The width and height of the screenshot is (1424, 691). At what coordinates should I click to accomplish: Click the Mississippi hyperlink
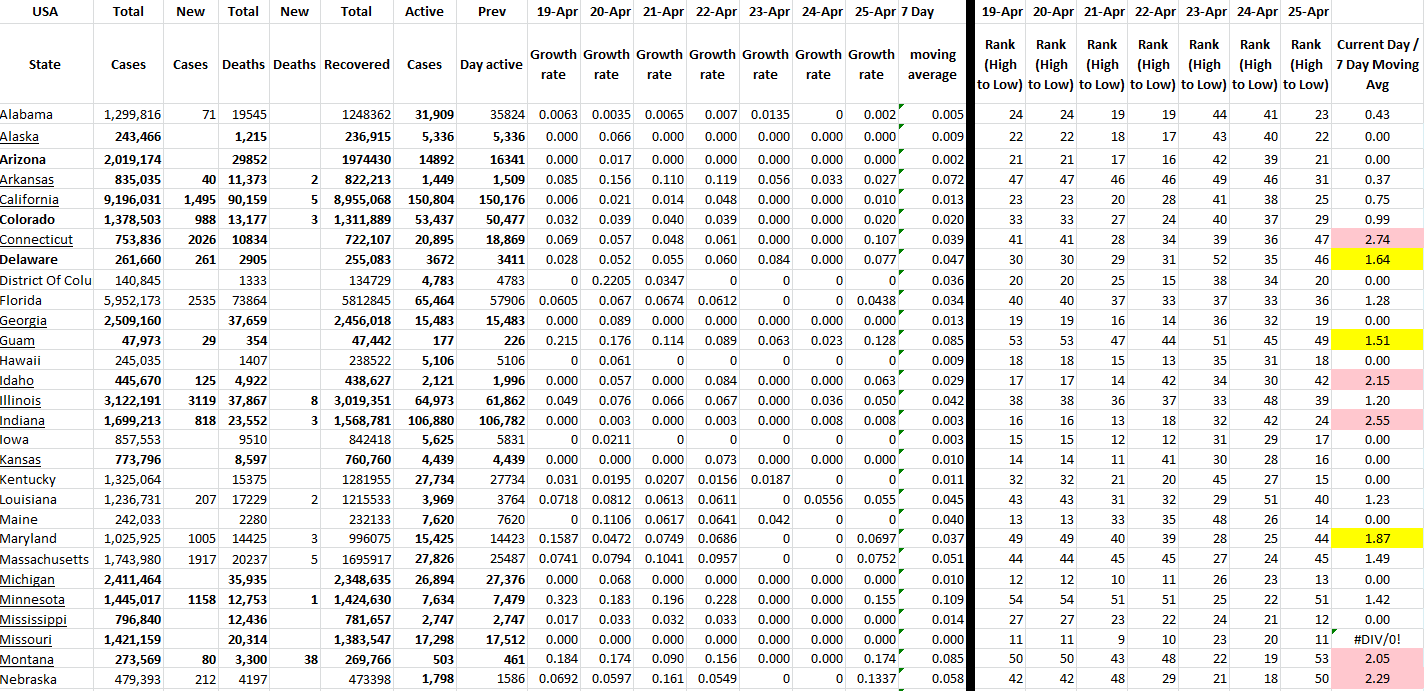[33, 620]
